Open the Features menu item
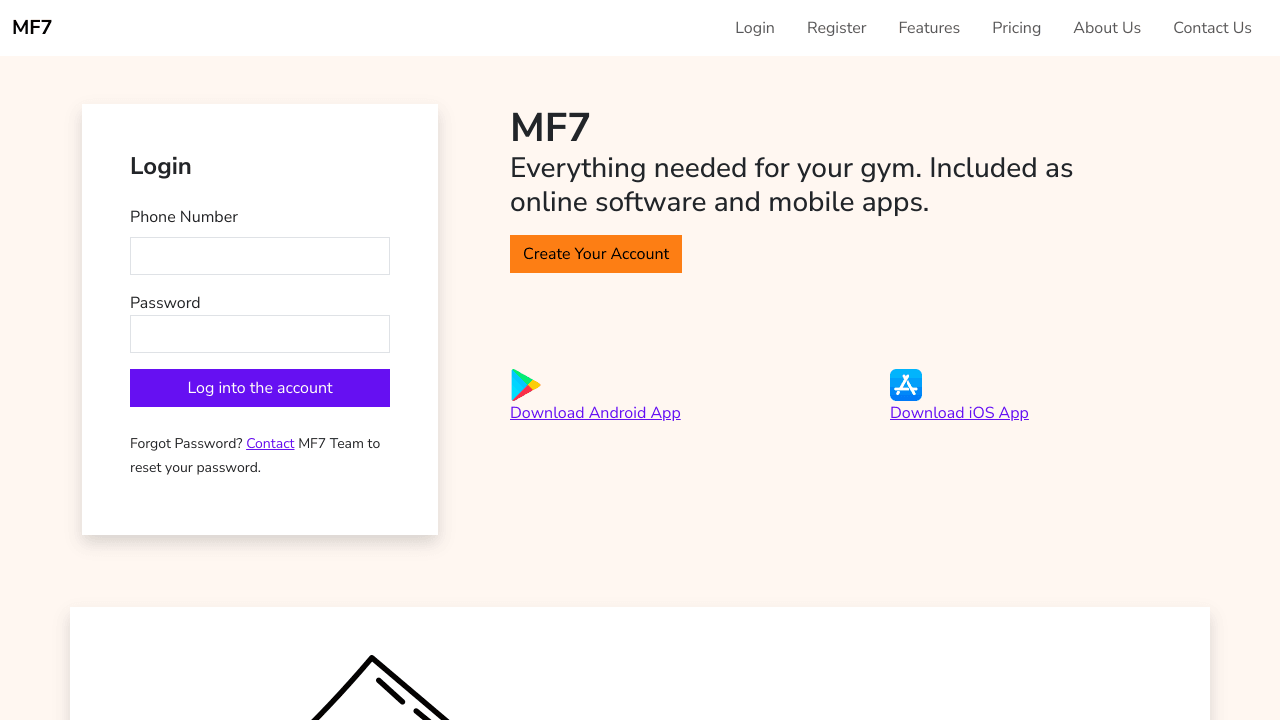This screenshot has height=720, width=1280. point(929,28)
